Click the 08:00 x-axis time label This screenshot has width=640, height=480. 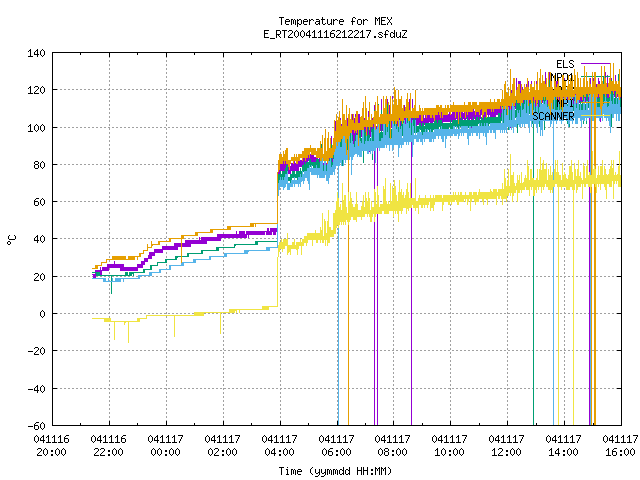click(x=392, y=452)
